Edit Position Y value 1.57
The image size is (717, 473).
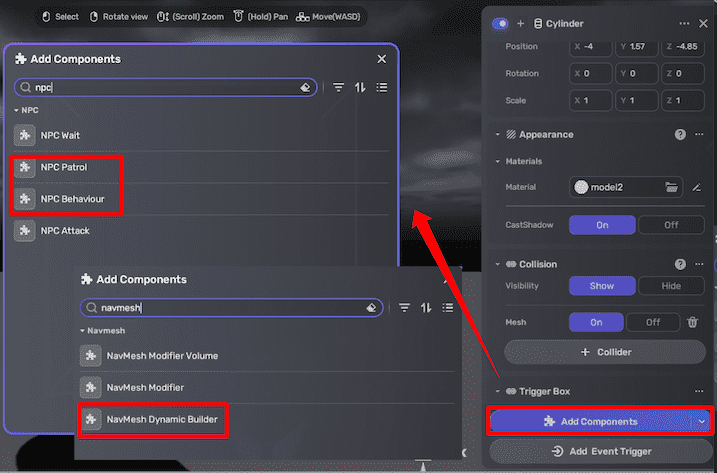[x=637, y=47]
